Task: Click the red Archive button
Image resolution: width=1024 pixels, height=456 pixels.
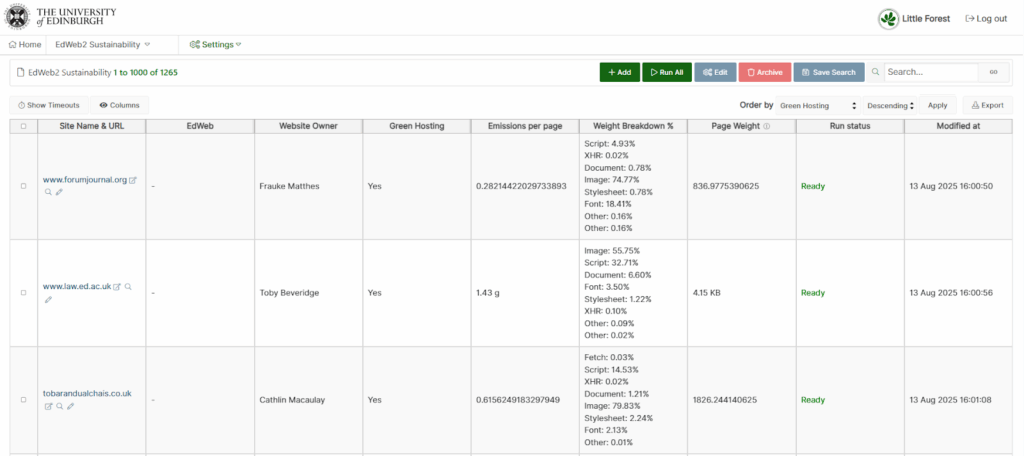Action: pos(764,72)
